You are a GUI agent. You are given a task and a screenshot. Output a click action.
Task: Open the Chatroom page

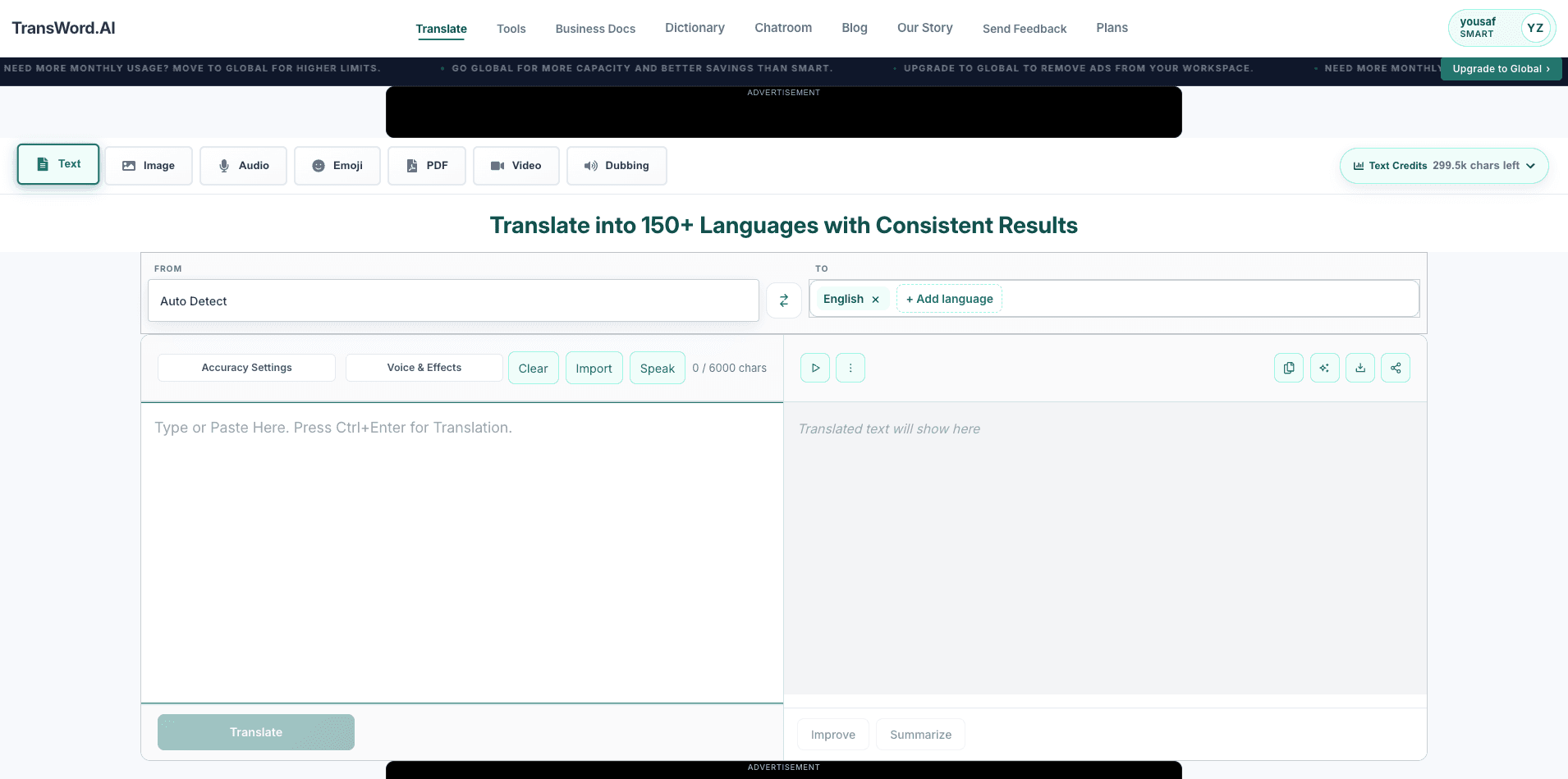(x=783, y=28)
